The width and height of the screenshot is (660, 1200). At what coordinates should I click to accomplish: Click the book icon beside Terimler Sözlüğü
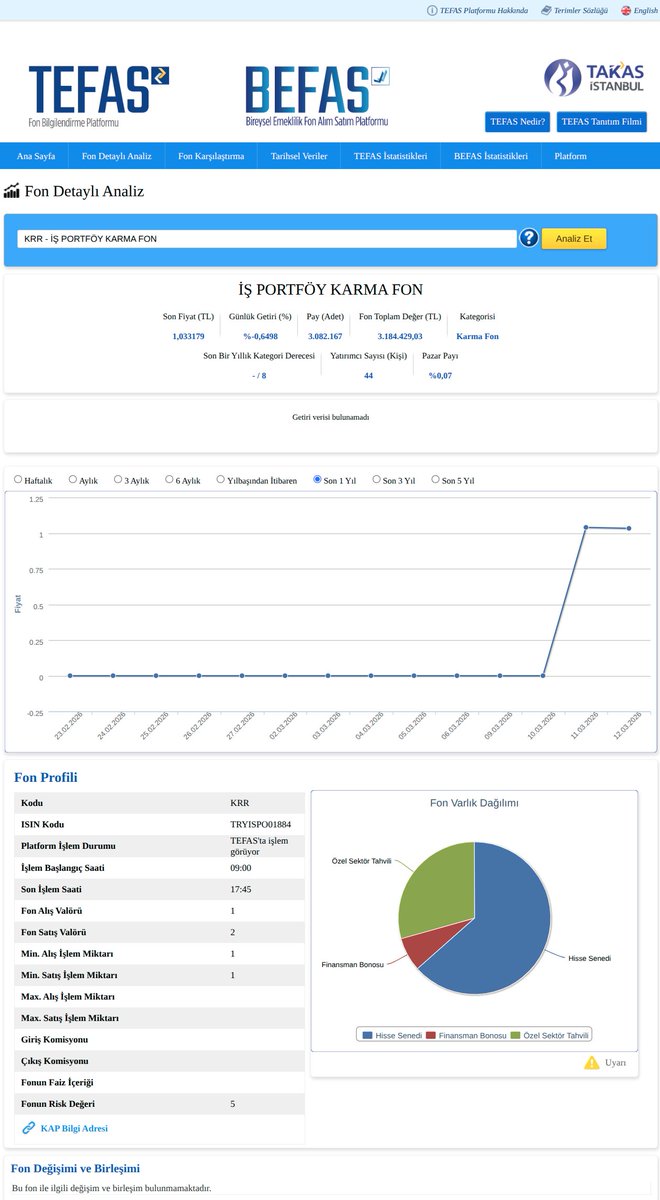click(x=546, y=10)
